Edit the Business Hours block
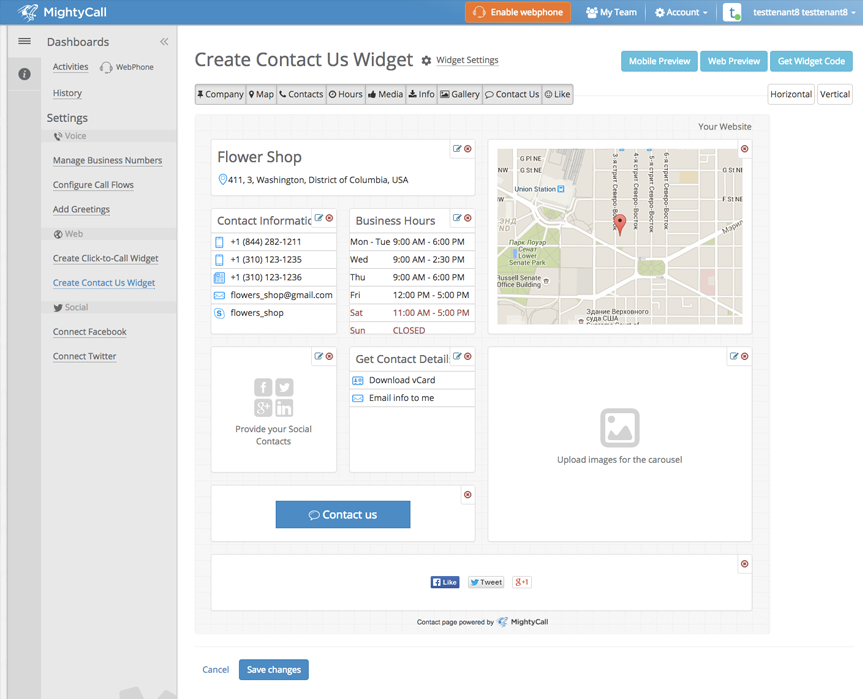Image resolution: width=863 pixels, height=699 pixels. tap(457, 218)
